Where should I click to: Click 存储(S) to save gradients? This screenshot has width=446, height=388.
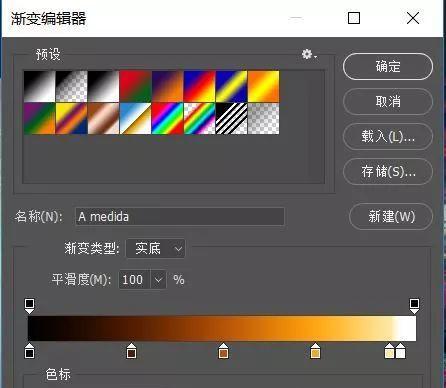[x=388, y=171]
